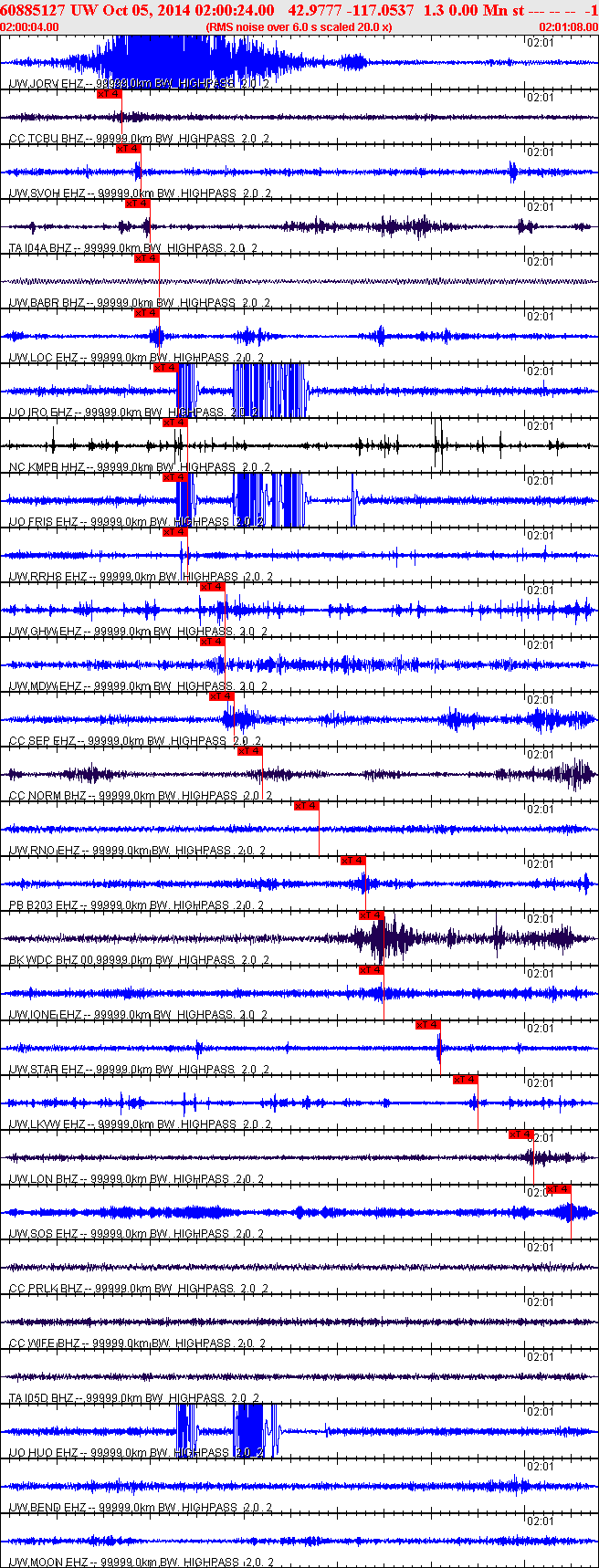Click the red pick flag on TA.I04A trace
The image size is (599, 1568).
click(137, 204)
